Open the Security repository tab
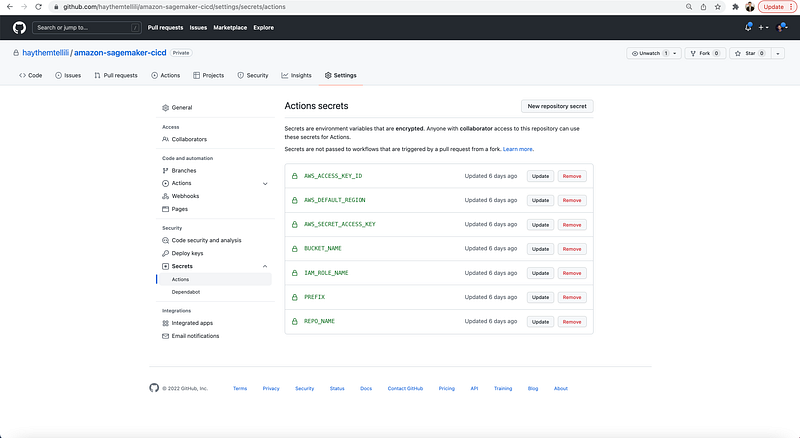This screenshot has width=800, height=438. click(253, 75)
